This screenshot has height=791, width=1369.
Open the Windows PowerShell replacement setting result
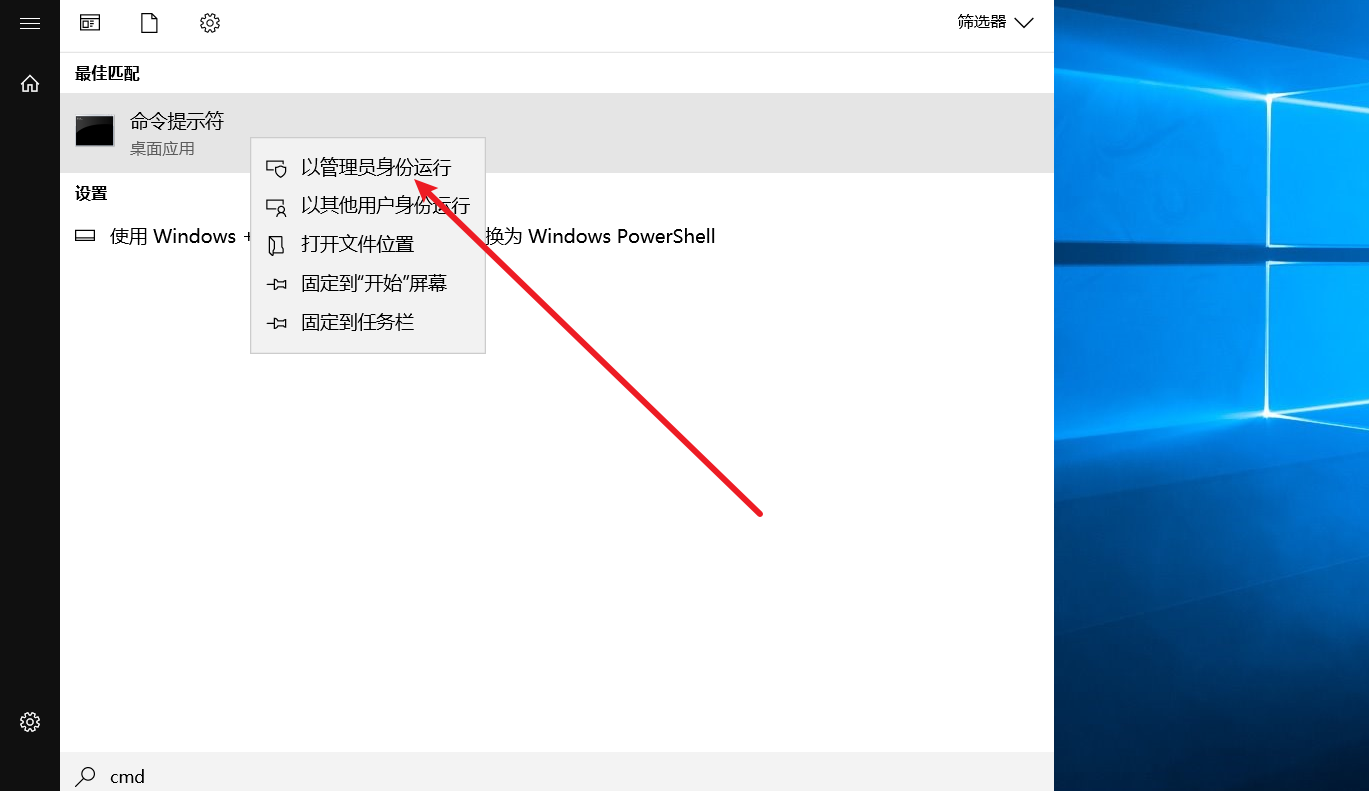coord(600,237)
